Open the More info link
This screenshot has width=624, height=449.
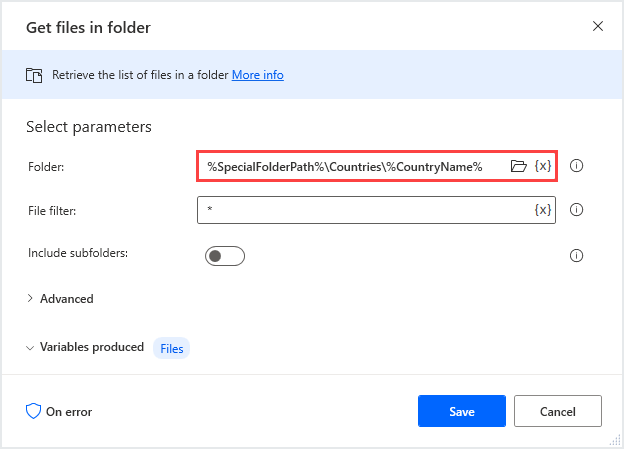point(259,75)
